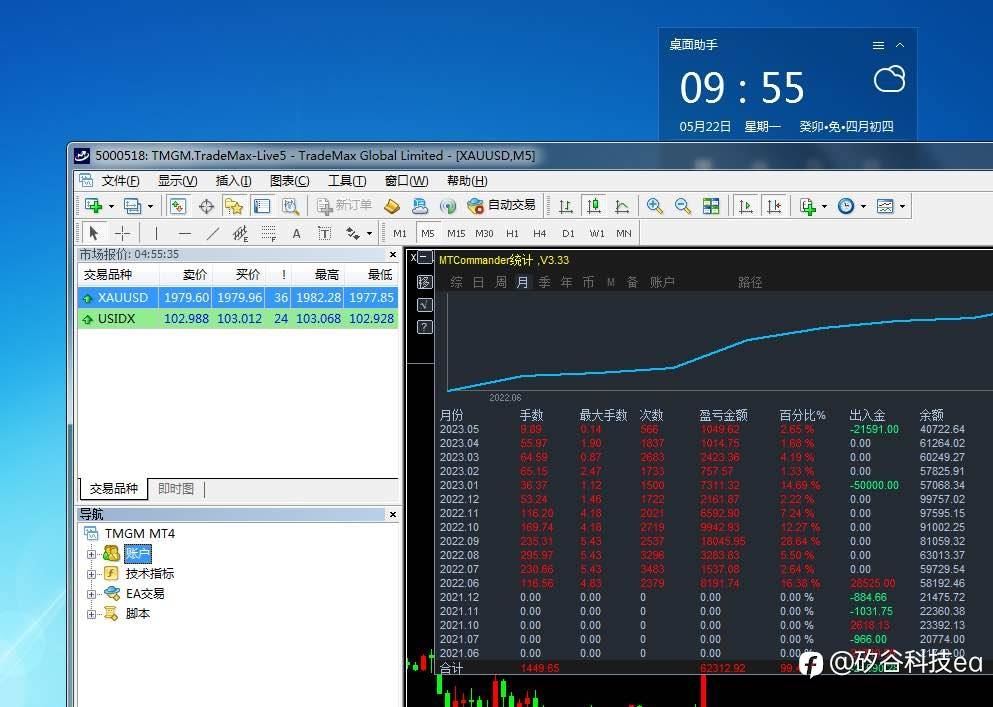This screenshot has width=993, height=707.
Task: Switch timeframe to H4
Action: coord(540,233)
